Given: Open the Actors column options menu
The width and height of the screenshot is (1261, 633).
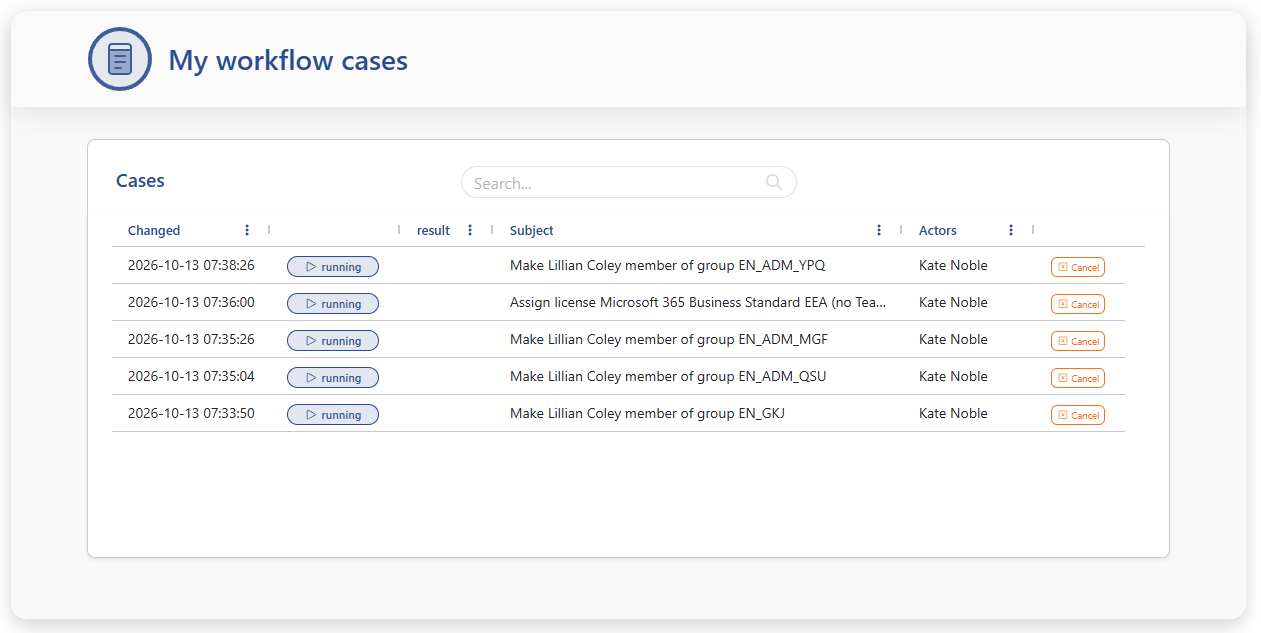Looking at the screenshot, I should coord(1011,230).
